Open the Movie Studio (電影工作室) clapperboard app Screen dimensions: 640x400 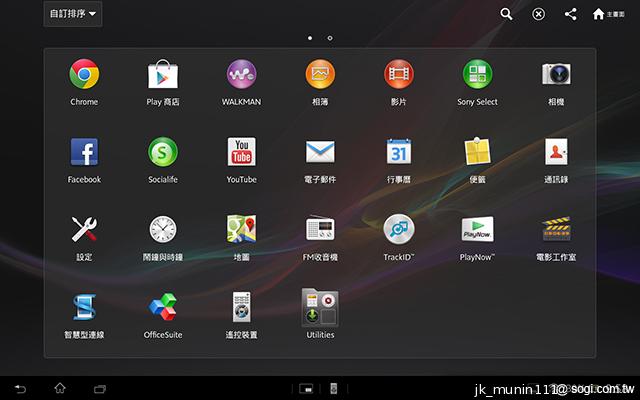tap(556, 229)
